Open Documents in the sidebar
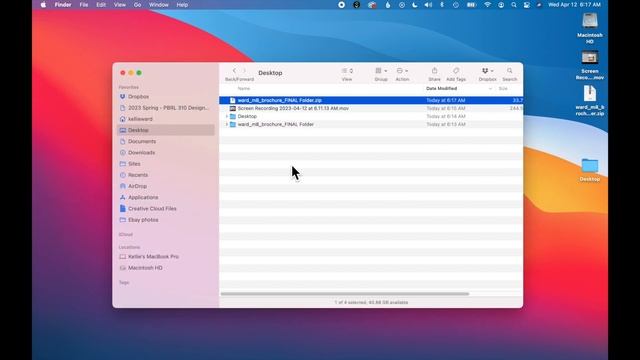Image resolution: width=640 pixels, height=360 pixels. pos(166,141)
